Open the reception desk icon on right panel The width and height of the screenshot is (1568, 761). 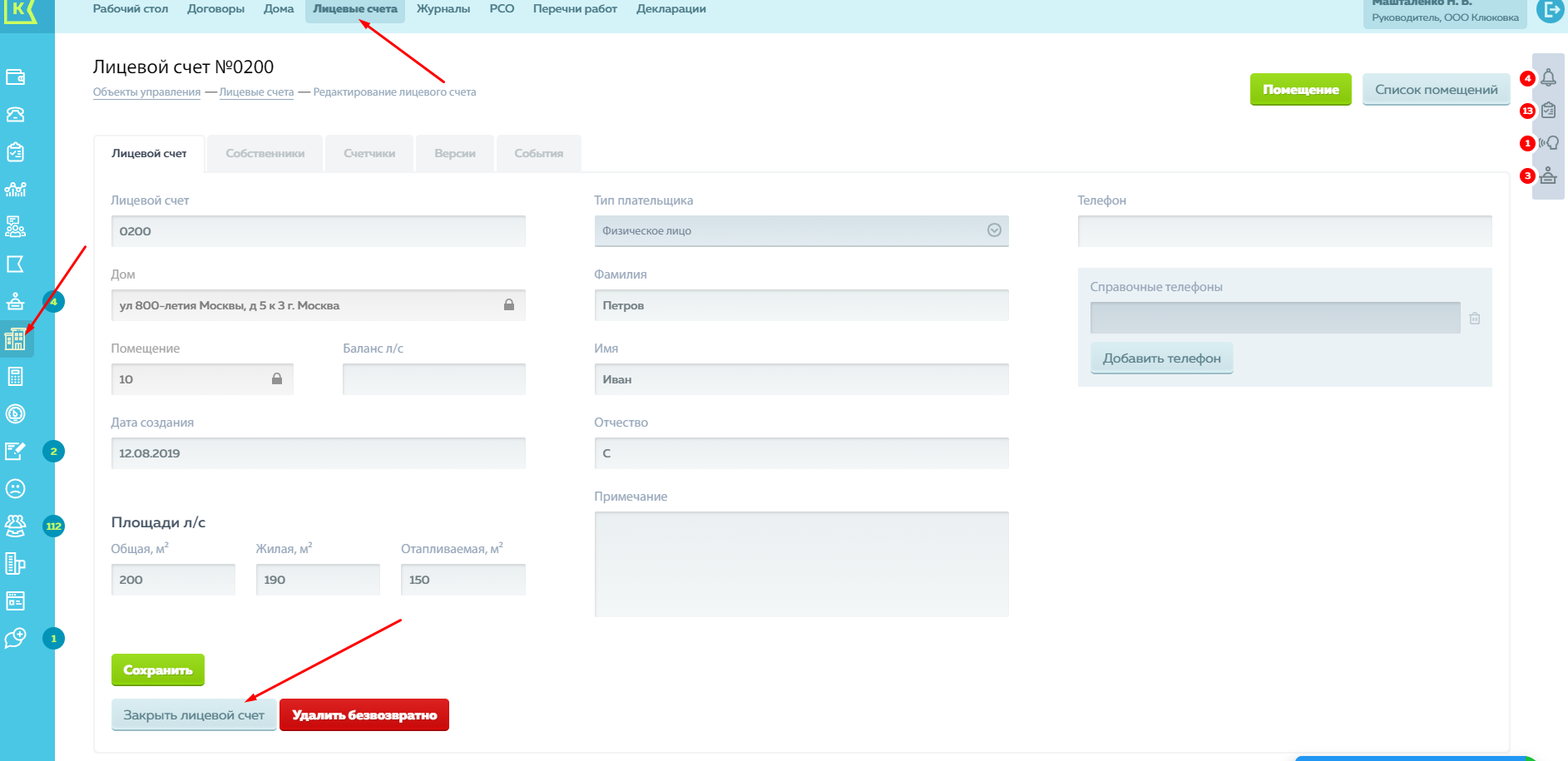1548,175
